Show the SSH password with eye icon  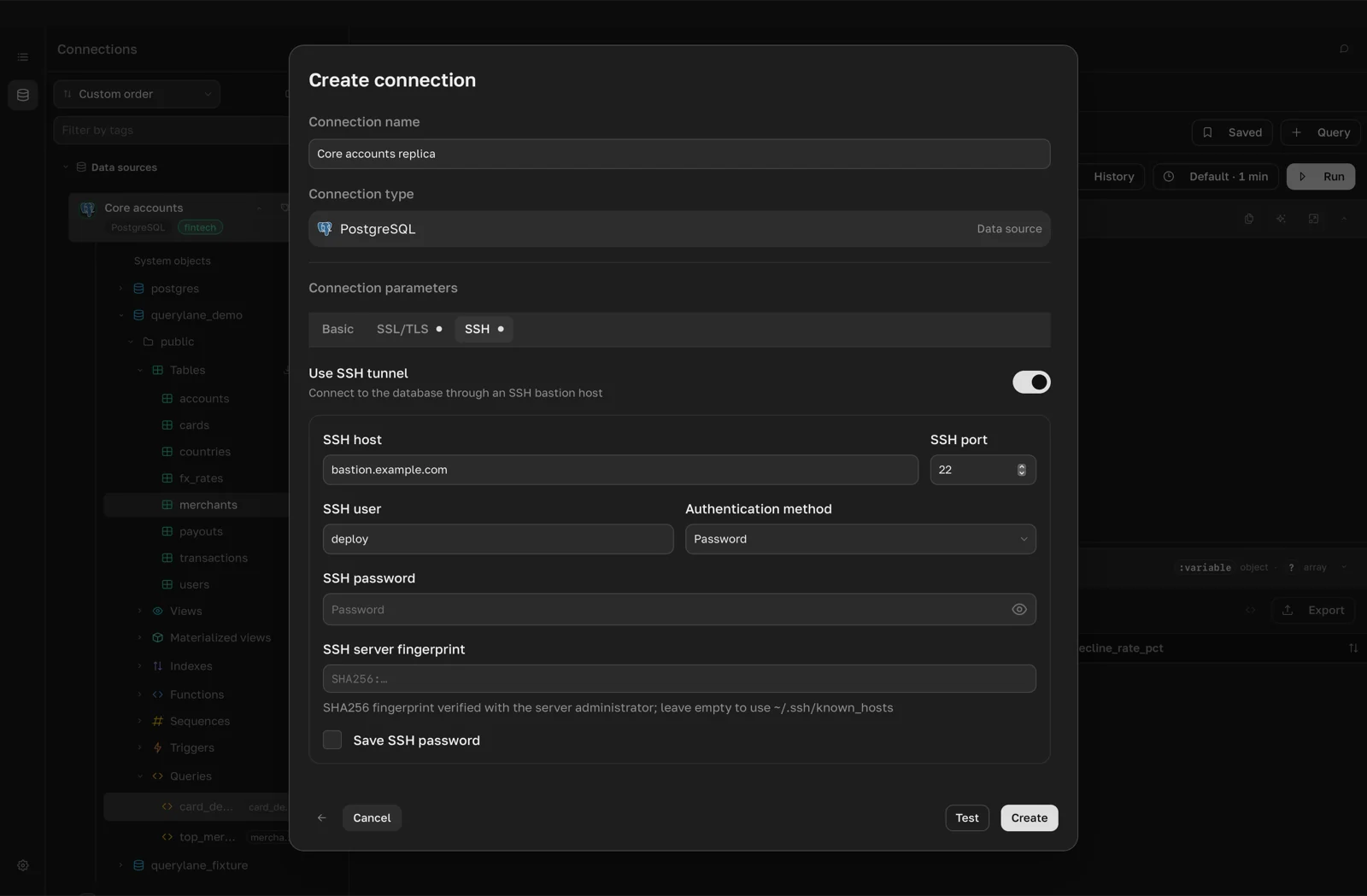1019,610
